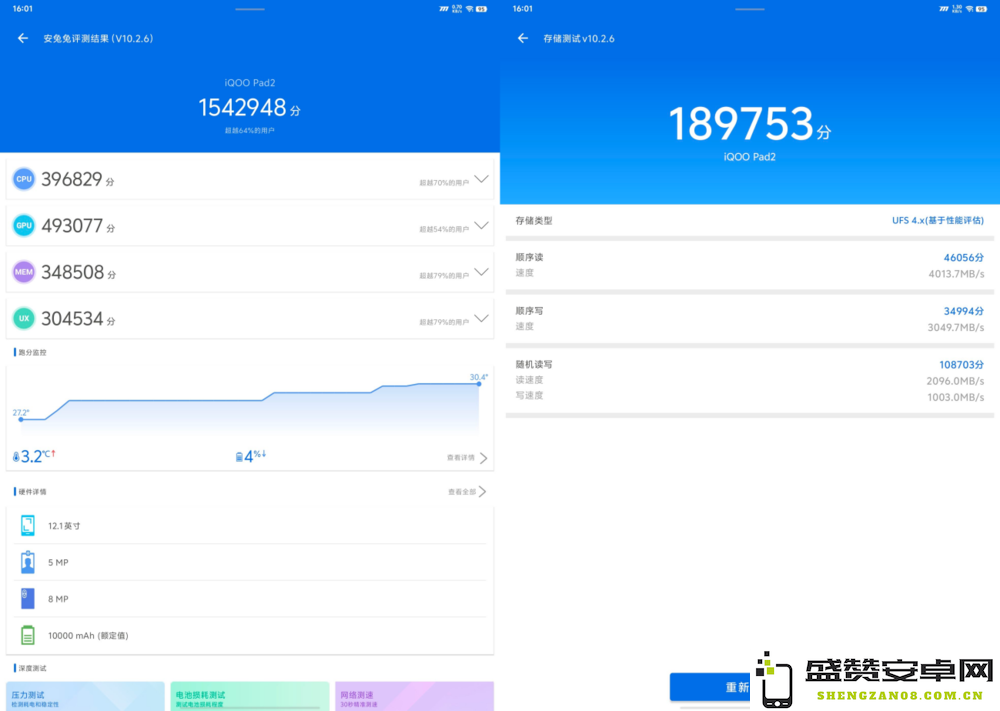Tap the screen size icon beside 12.1英寸
Screen dimensions: 1000x711
tap(27, 525)
